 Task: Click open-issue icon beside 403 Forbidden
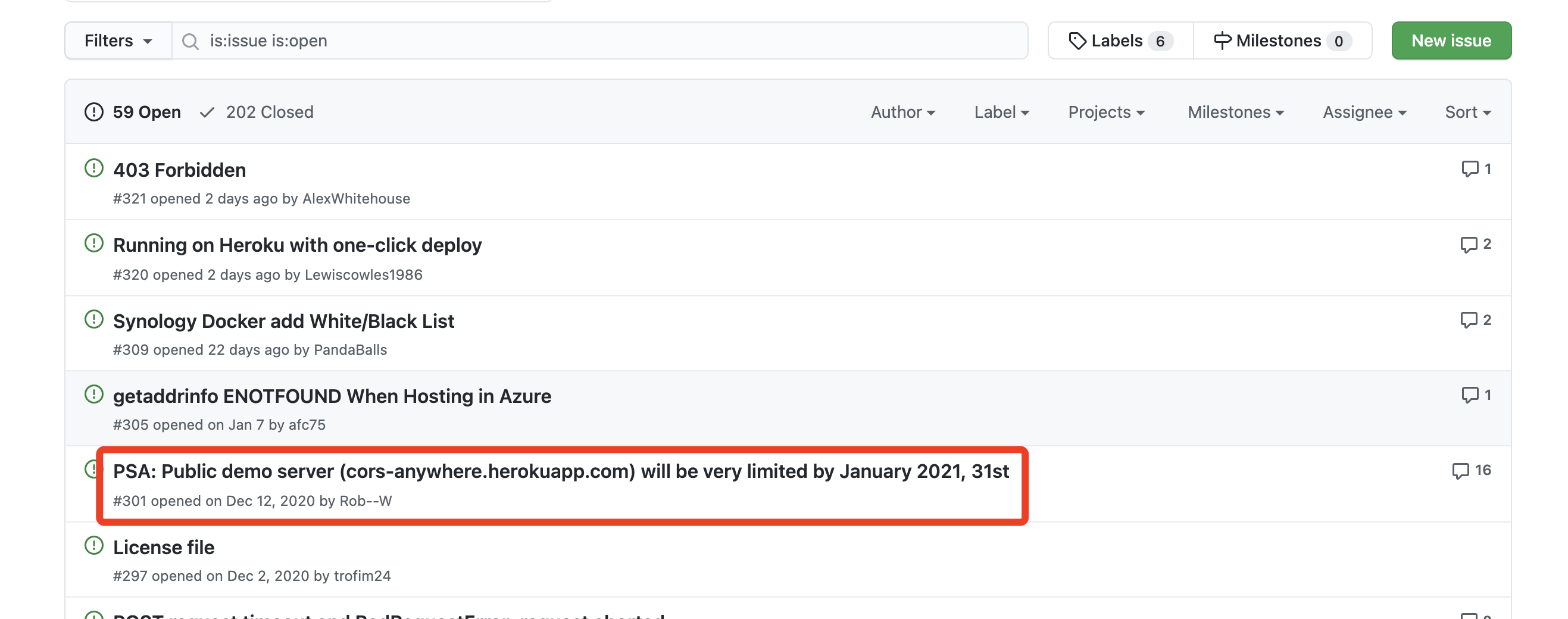coord(93,168)
